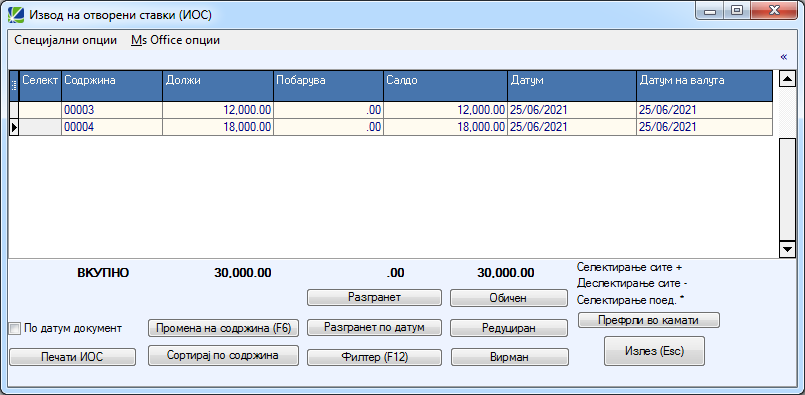
Task: Open Специјални опции menu
Action: (x=66, y=40)
